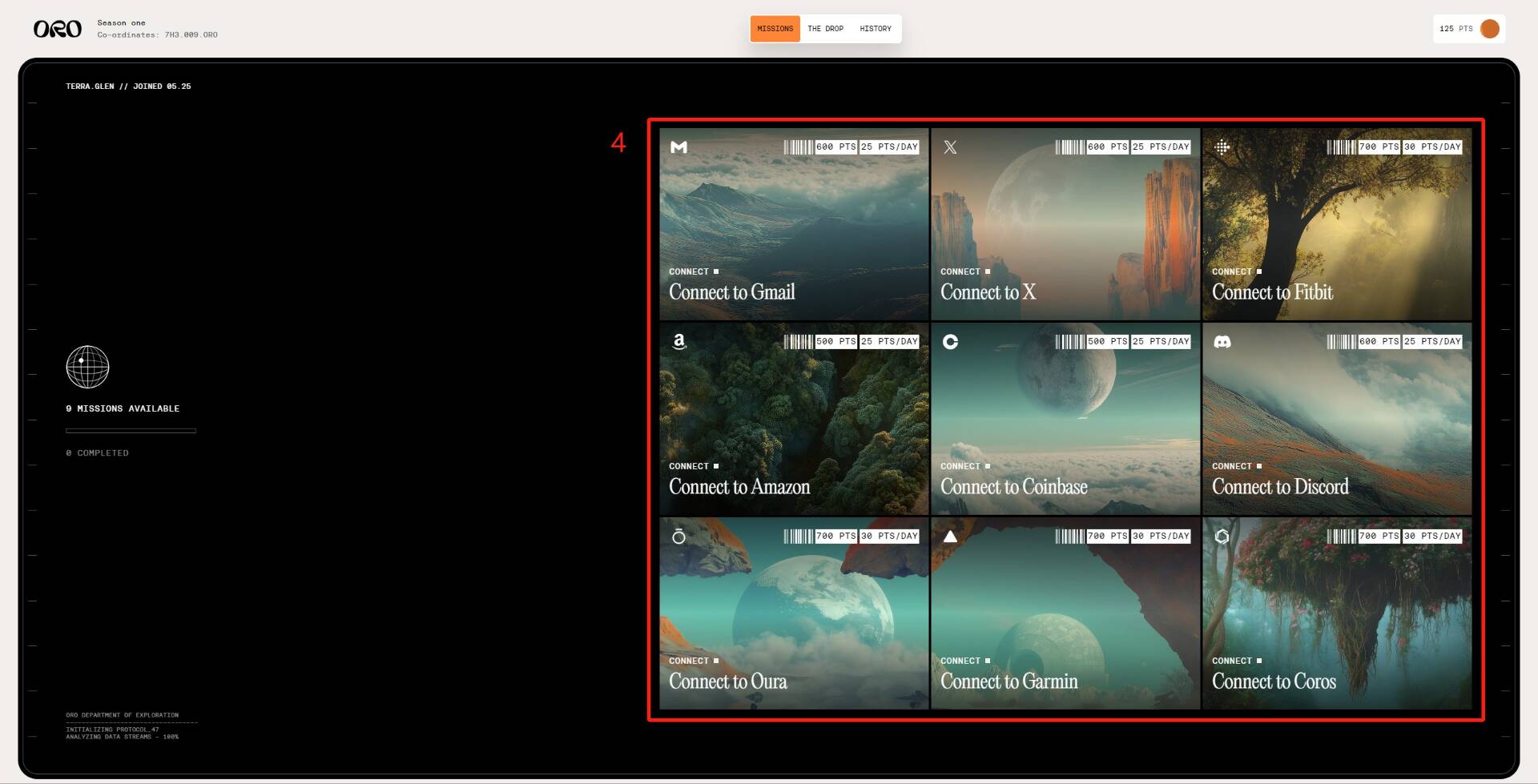Click the CONNECT label on the Gmail card

[x=689, y=272]
